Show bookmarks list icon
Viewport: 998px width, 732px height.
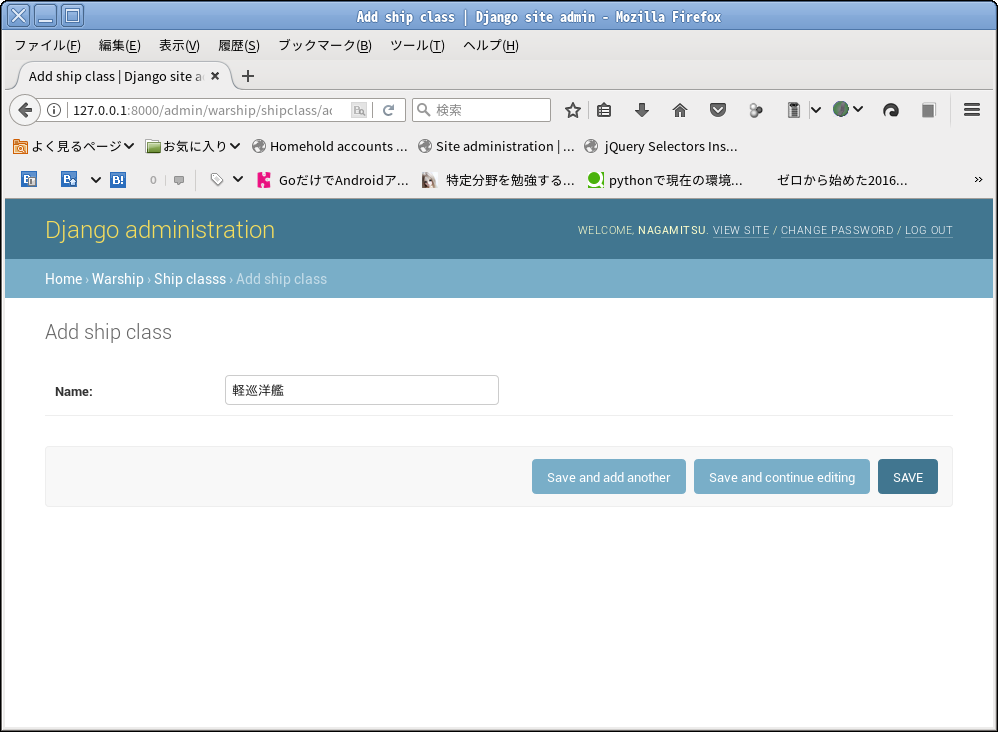(x=604, y=110)
